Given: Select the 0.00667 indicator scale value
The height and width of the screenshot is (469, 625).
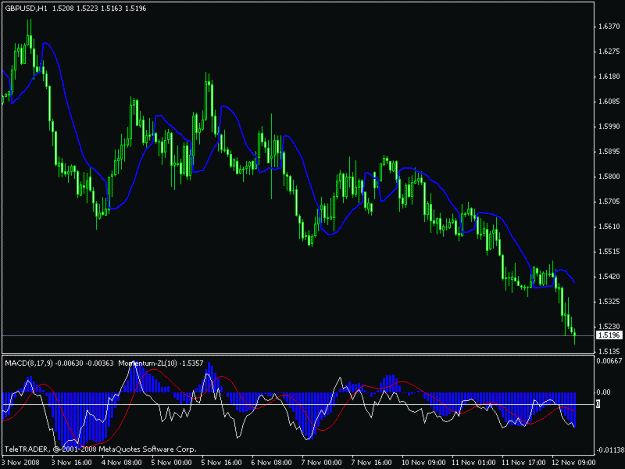Looking at the screenshot, I should (x=609, y=361).
